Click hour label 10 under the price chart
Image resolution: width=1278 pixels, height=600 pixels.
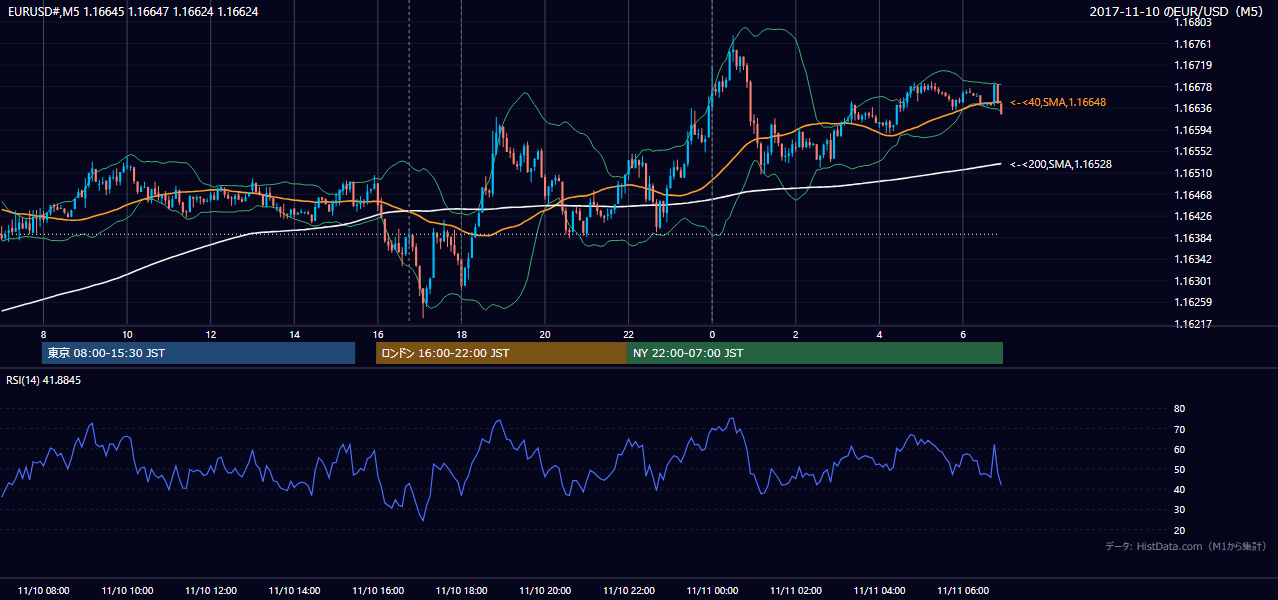(x=127, y=334)
